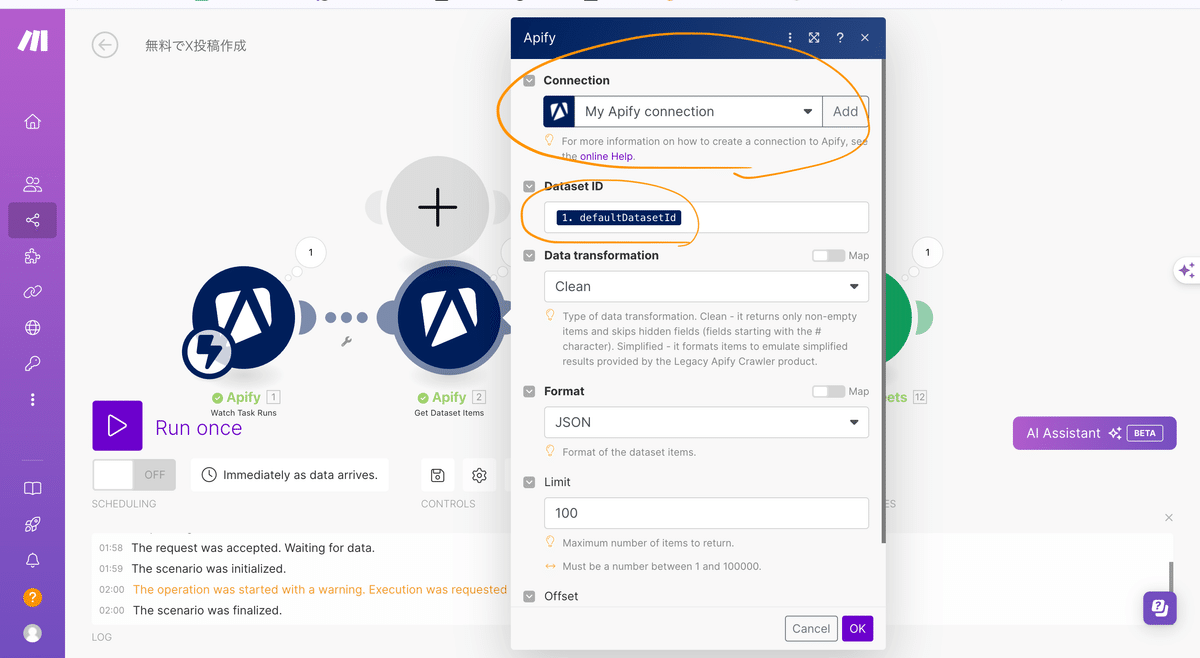The width and height of the screenshot is (1200, 658).
Task: Click the Make logo in sidebar
Action: click(32, 40)
